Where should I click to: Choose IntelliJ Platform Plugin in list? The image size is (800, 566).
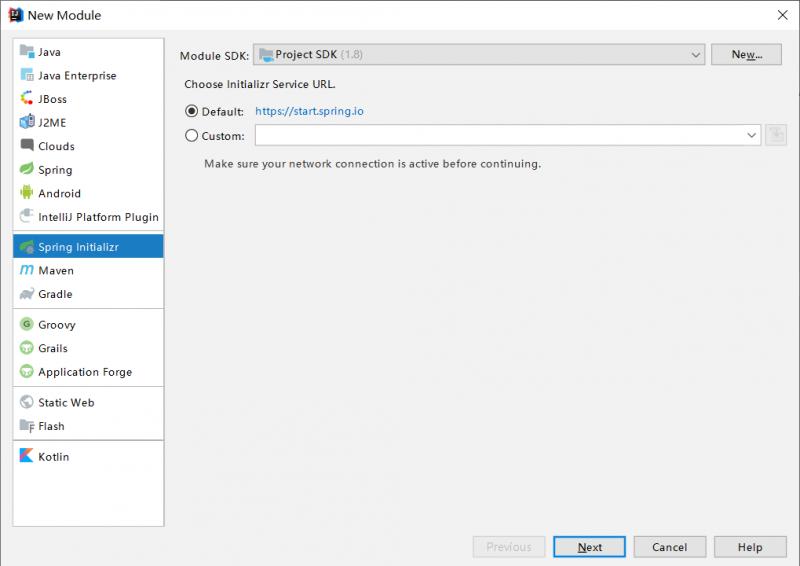pyautogui.click(x=98, y=217)
